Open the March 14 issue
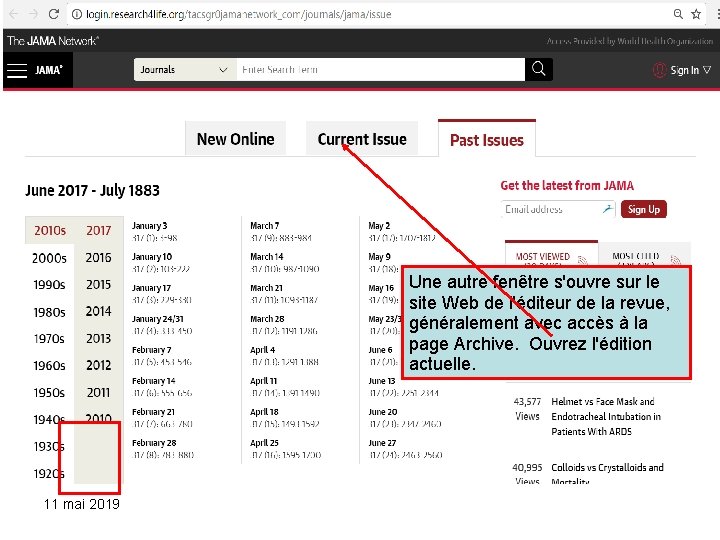Image resolution: width=720 pixels, height=540 pixels. (x=267, y=257)
